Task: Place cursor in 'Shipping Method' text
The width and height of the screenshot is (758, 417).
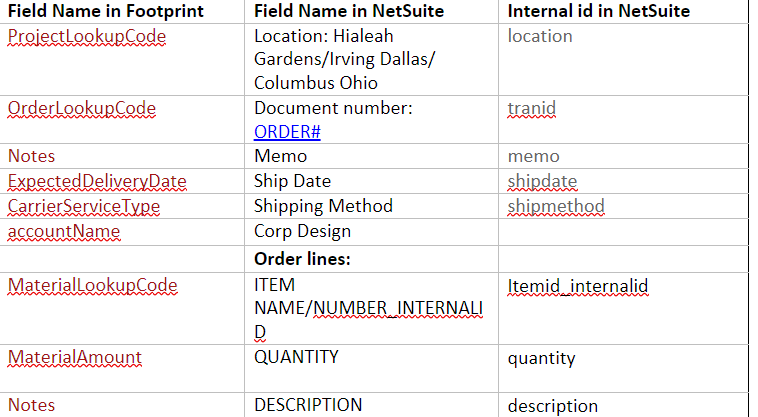Action: coord(323,206)
